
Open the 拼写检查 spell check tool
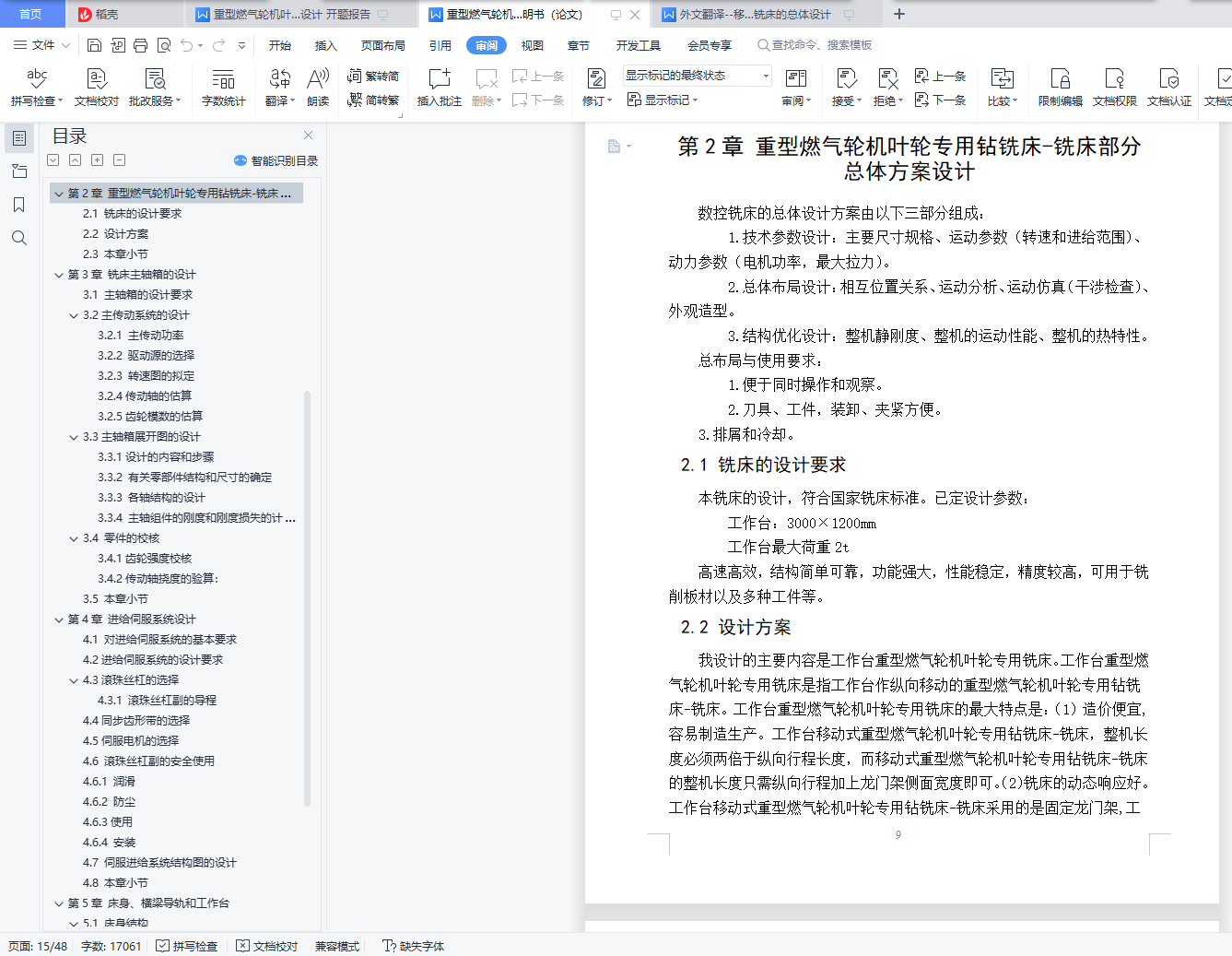(x=37, y=88)
